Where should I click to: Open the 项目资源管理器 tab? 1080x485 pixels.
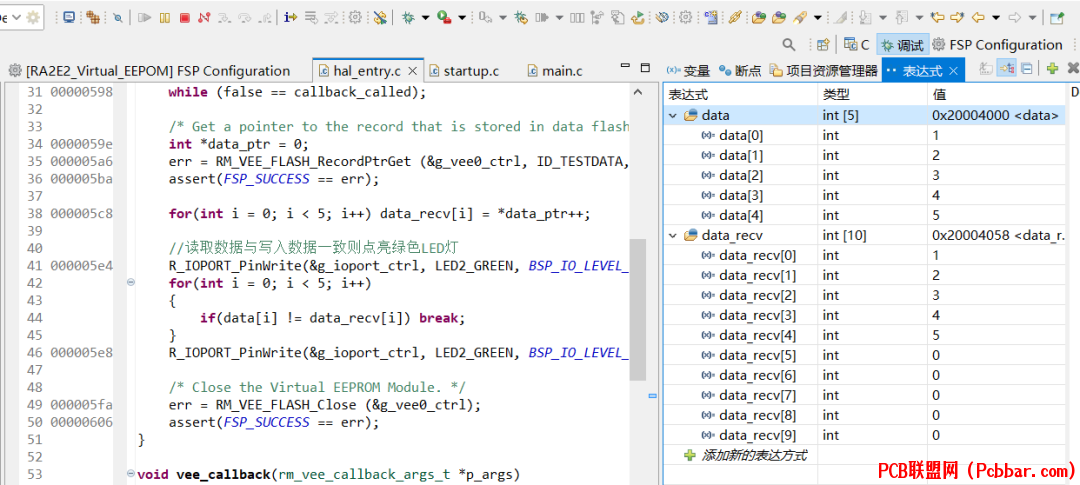824,71
